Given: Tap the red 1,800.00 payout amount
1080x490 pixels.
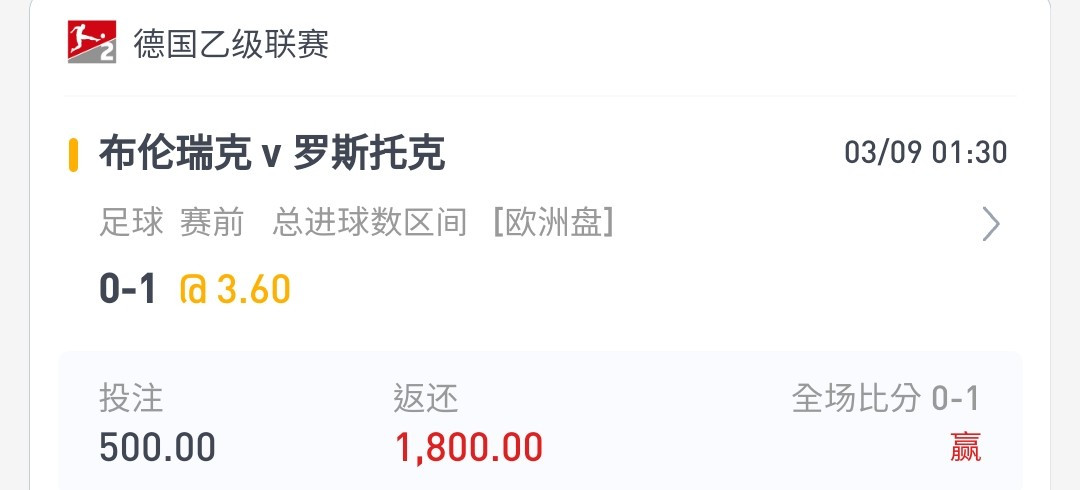Looking at the screenshot, I should pos(468,448).
